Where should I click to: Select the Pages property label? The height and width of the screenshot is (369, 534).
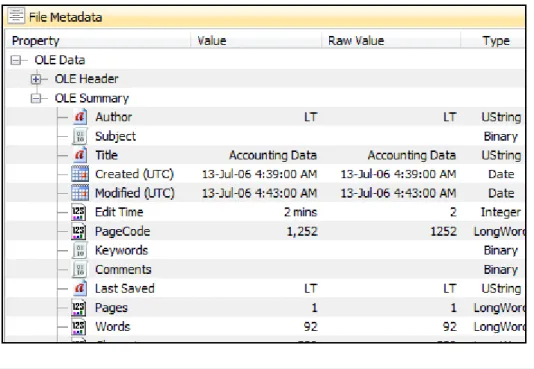[x=111, y=308]
